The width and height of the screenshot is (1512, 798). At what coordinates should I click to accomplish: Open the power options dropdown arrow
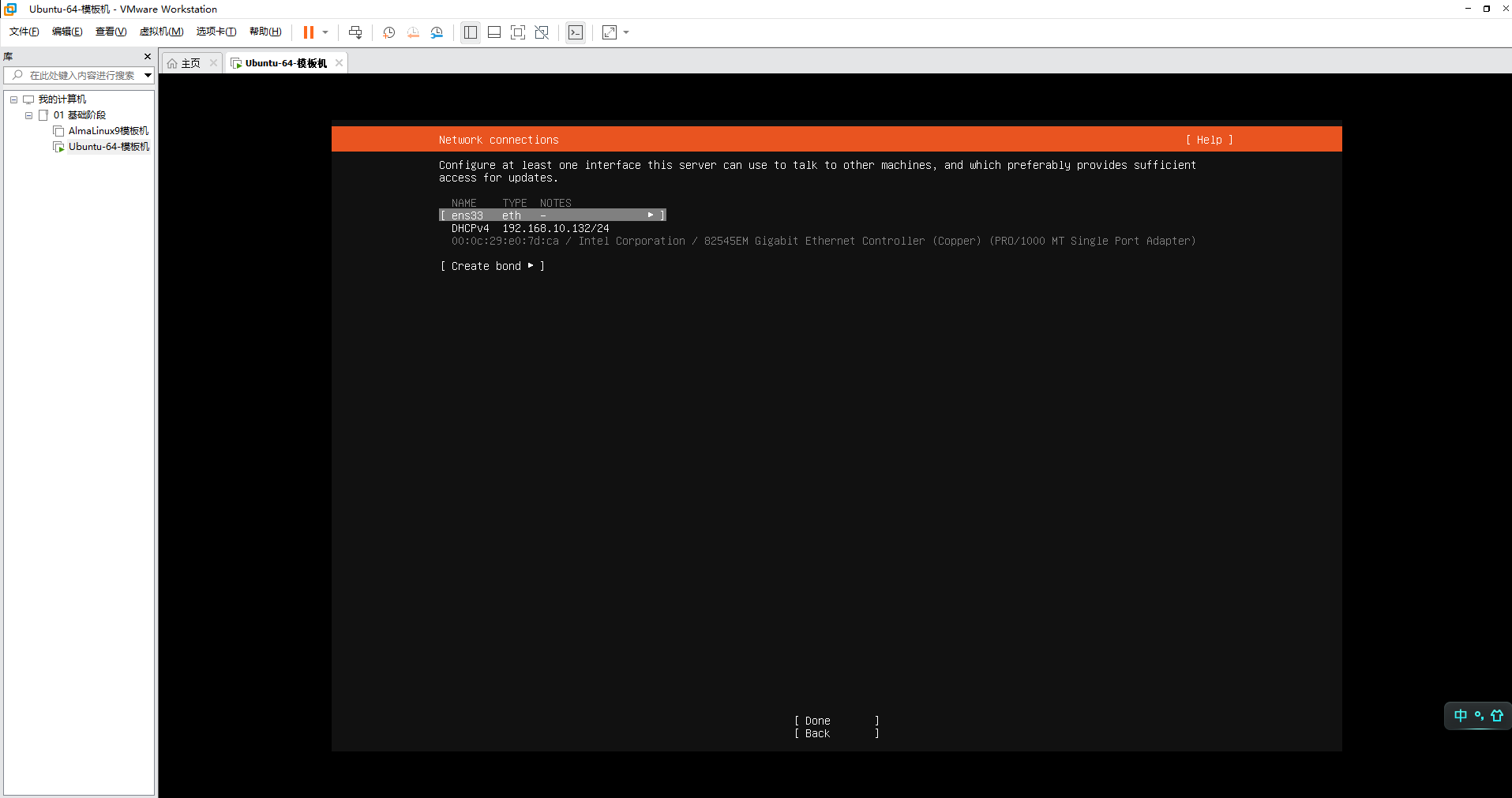click(325, 32)
